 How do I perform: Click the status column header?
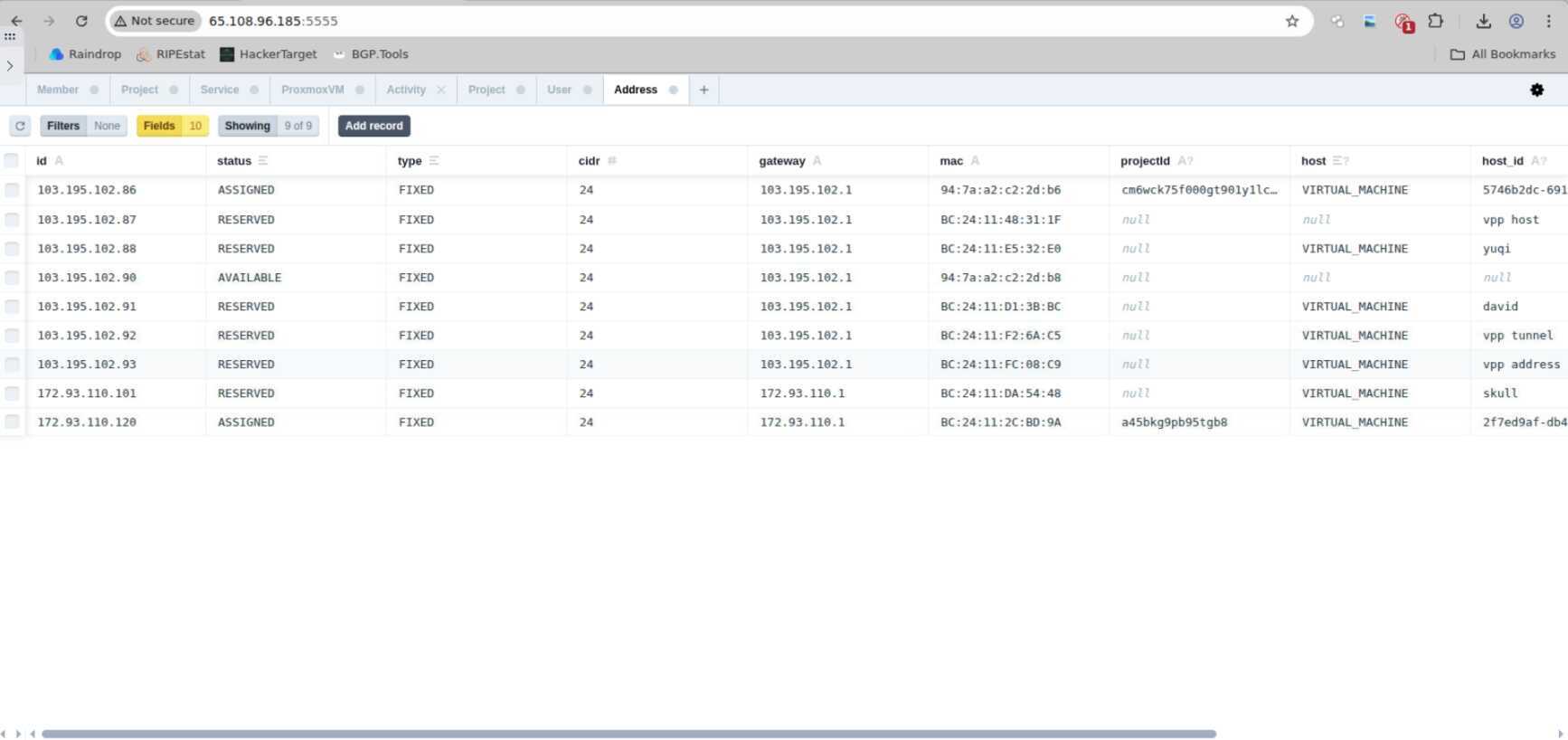point(296,160)
